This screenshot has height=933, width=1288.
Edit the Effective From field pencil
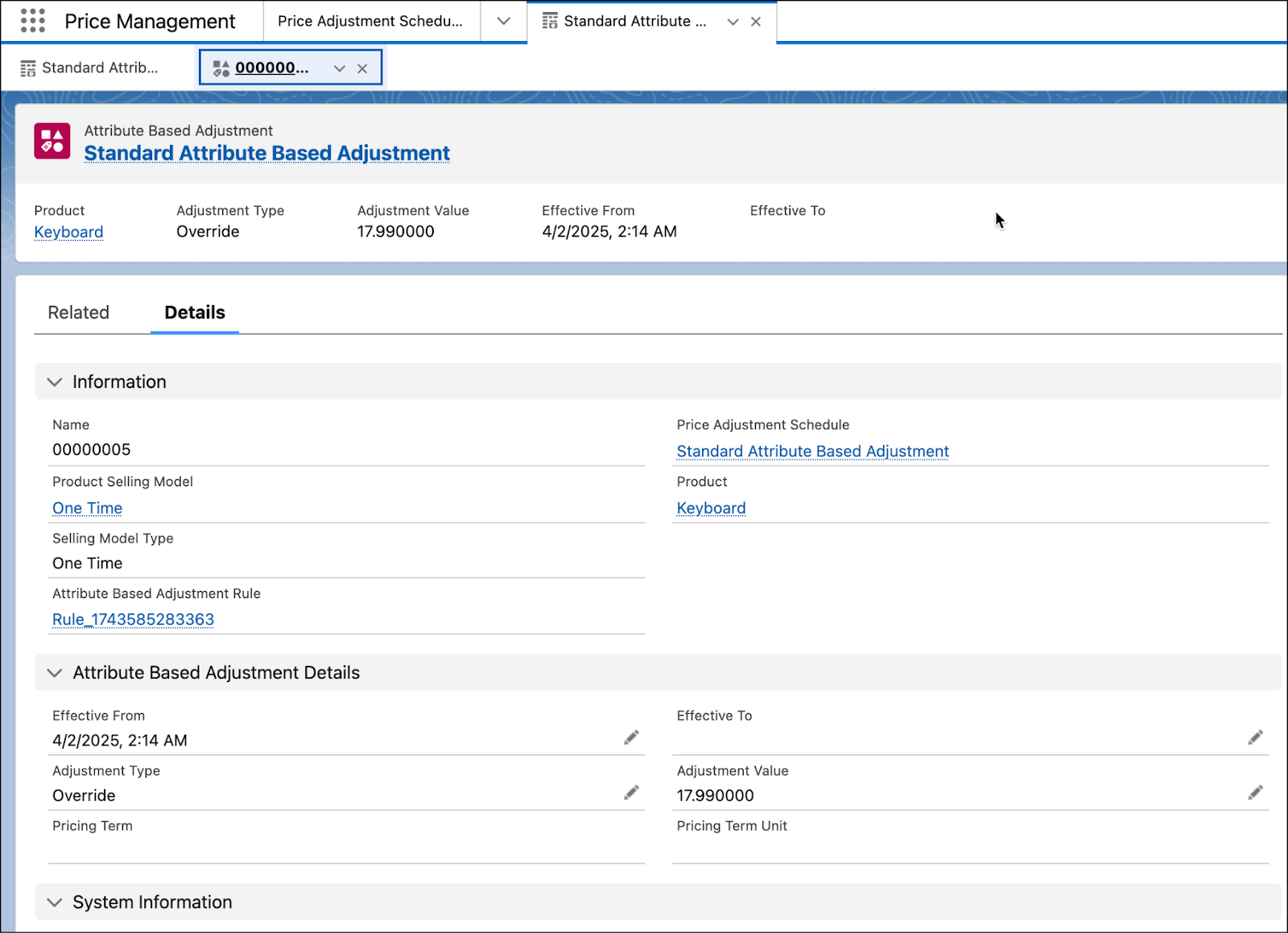pyautogui.click(x=632, y=737)
